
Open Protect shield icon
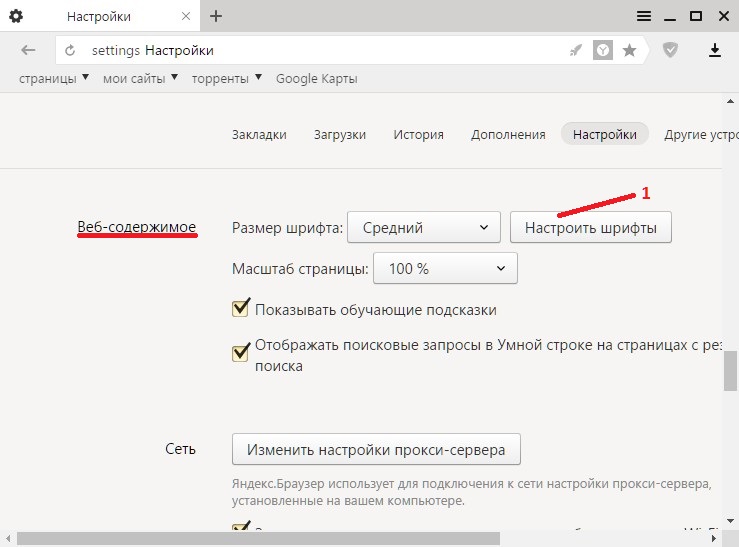[x=670, y=50]
